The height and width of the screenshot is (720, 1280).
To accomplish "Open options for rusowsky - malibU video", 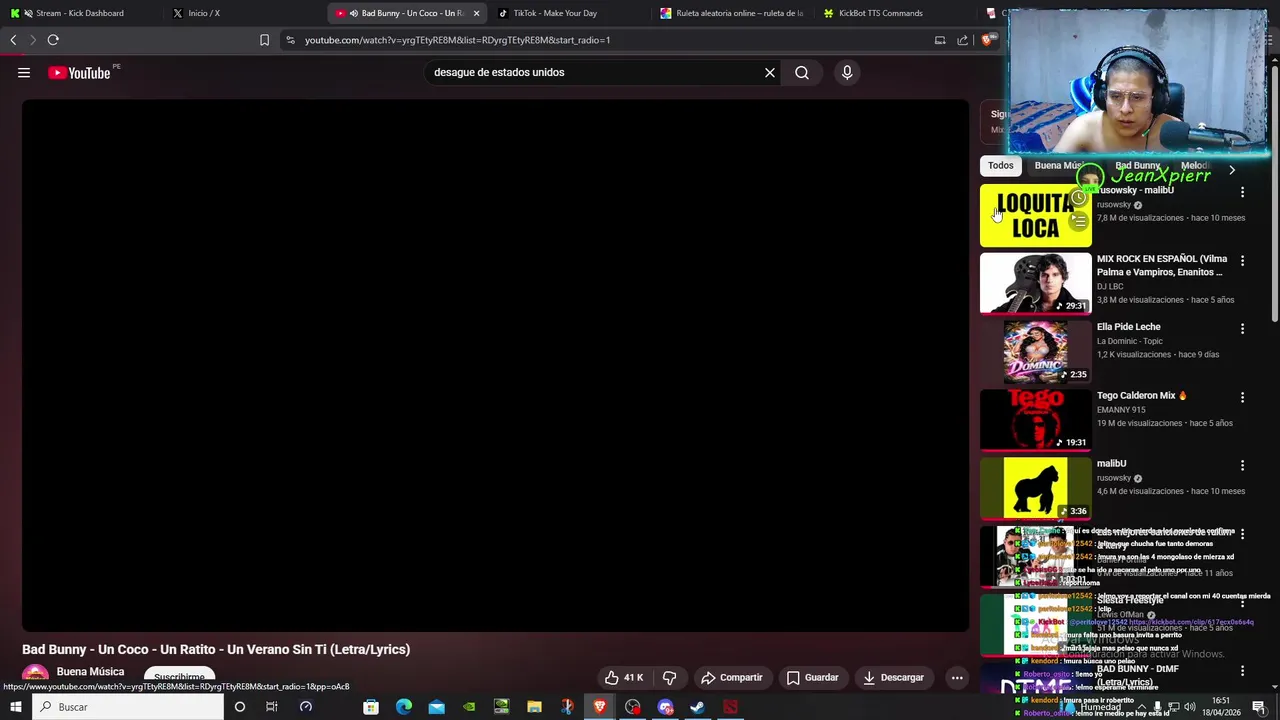I will [1242, 192].
